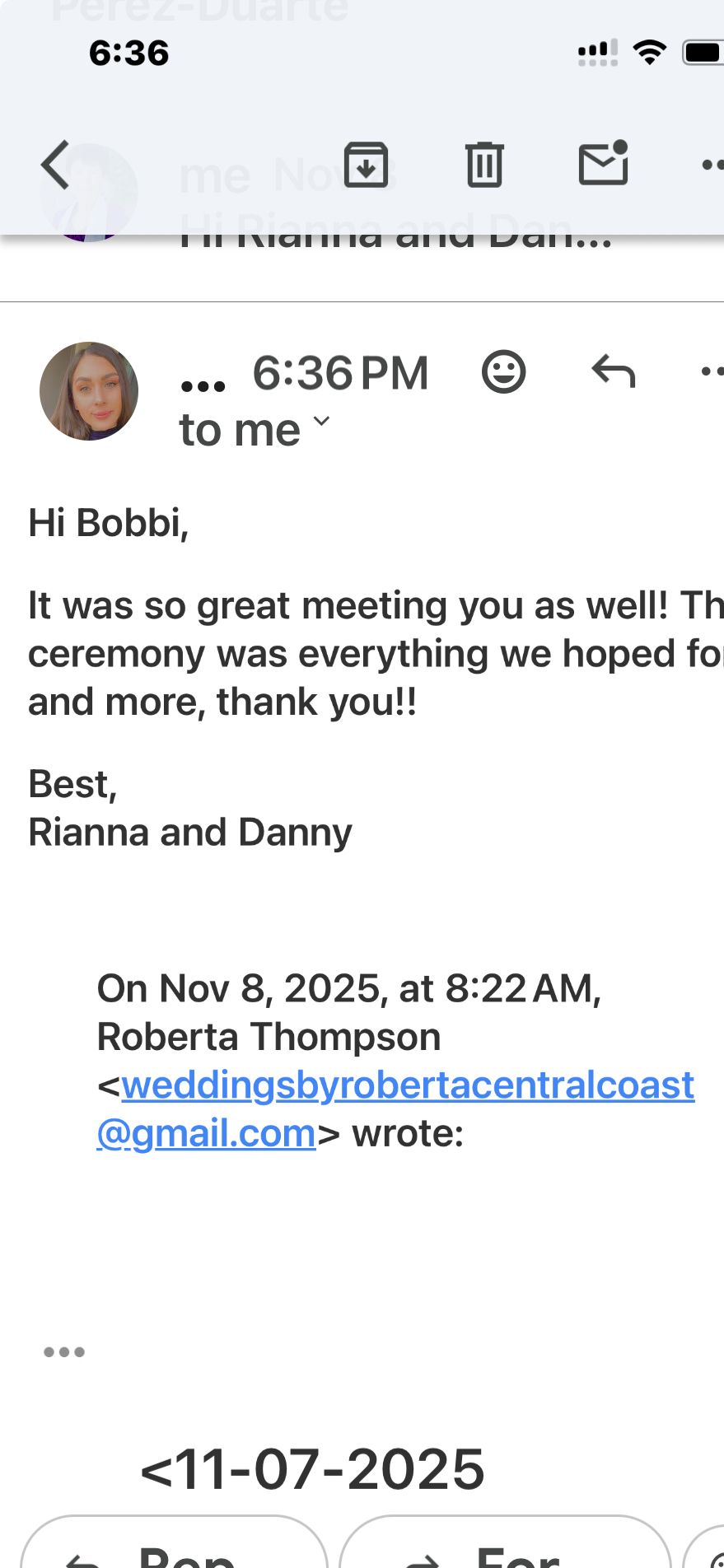Tap the battery indicator in status bar
This screenshot has width=724, height=1568.
click(703, 53)
